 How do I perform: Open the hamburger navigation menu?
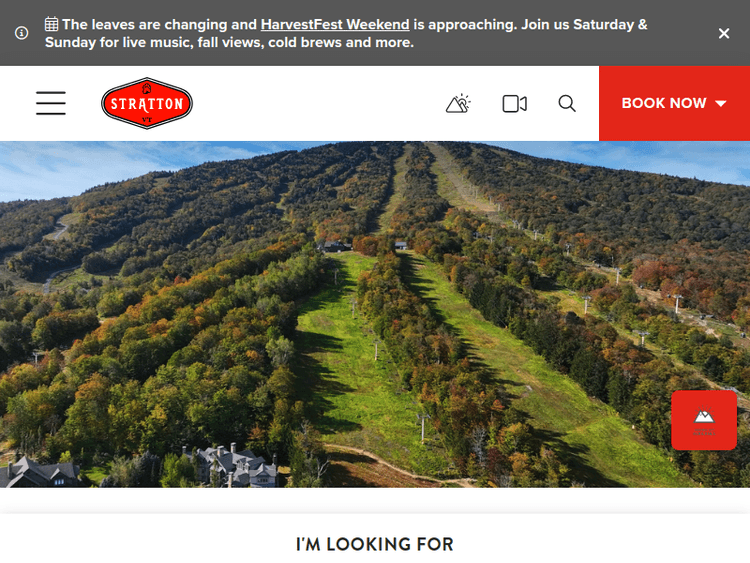point(51,103)
